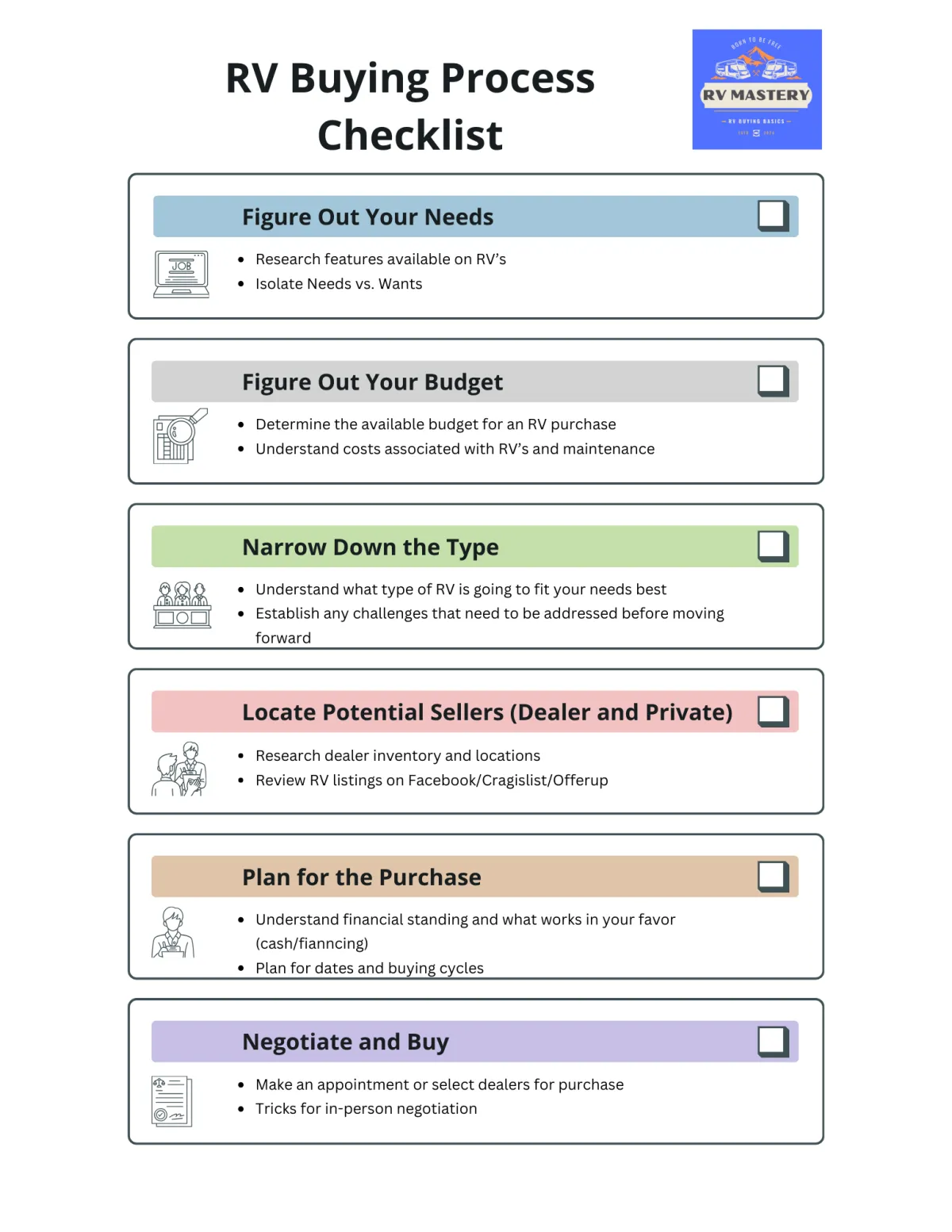Click the RV Buying Process Checklist title

coord(410,106)
